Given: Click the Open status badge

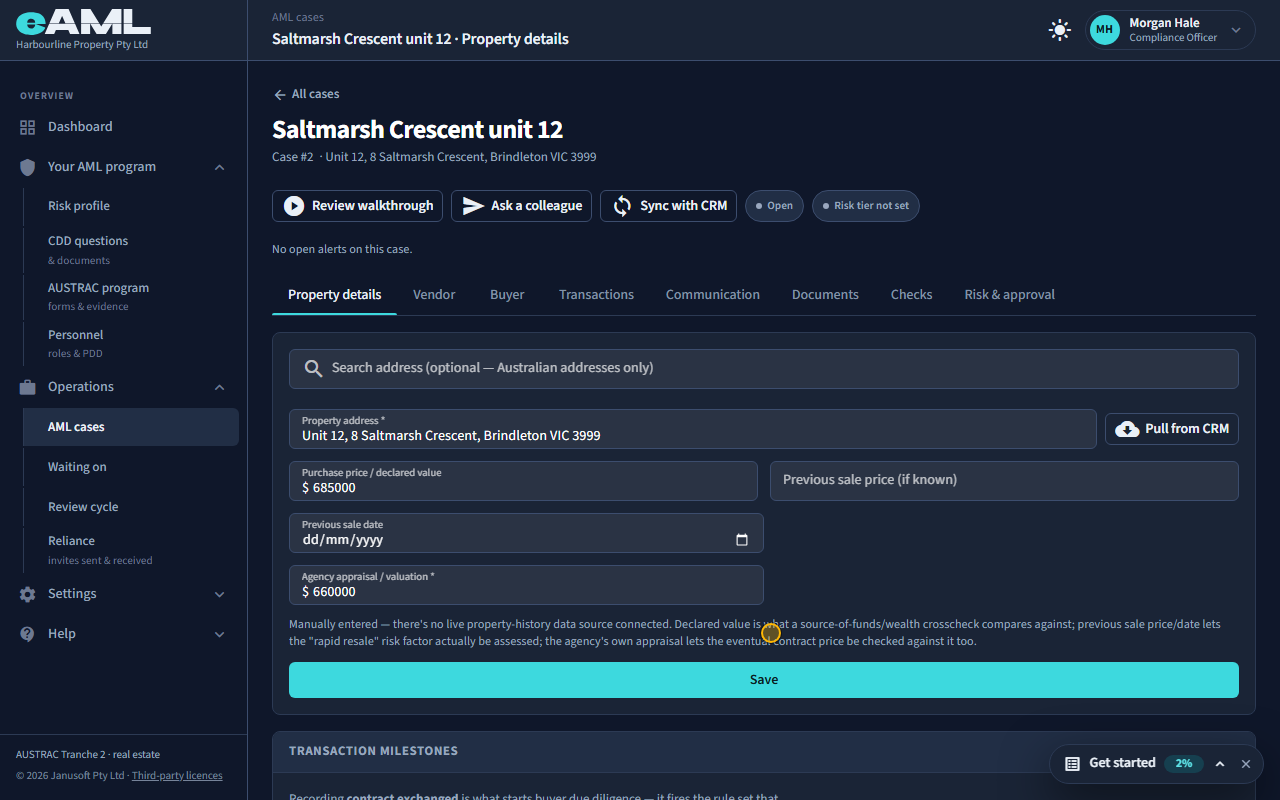Looking at the screenshot, I should (774, 206).
